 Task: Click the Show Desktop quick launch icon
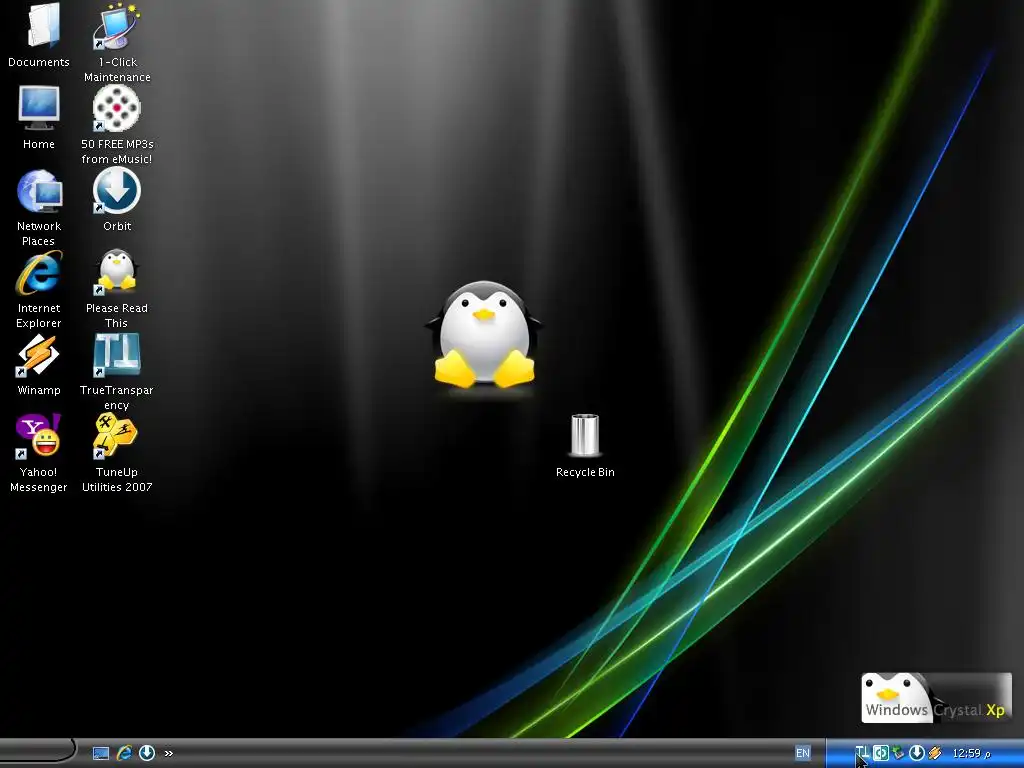pyautogui.click(x=101, y=754)
